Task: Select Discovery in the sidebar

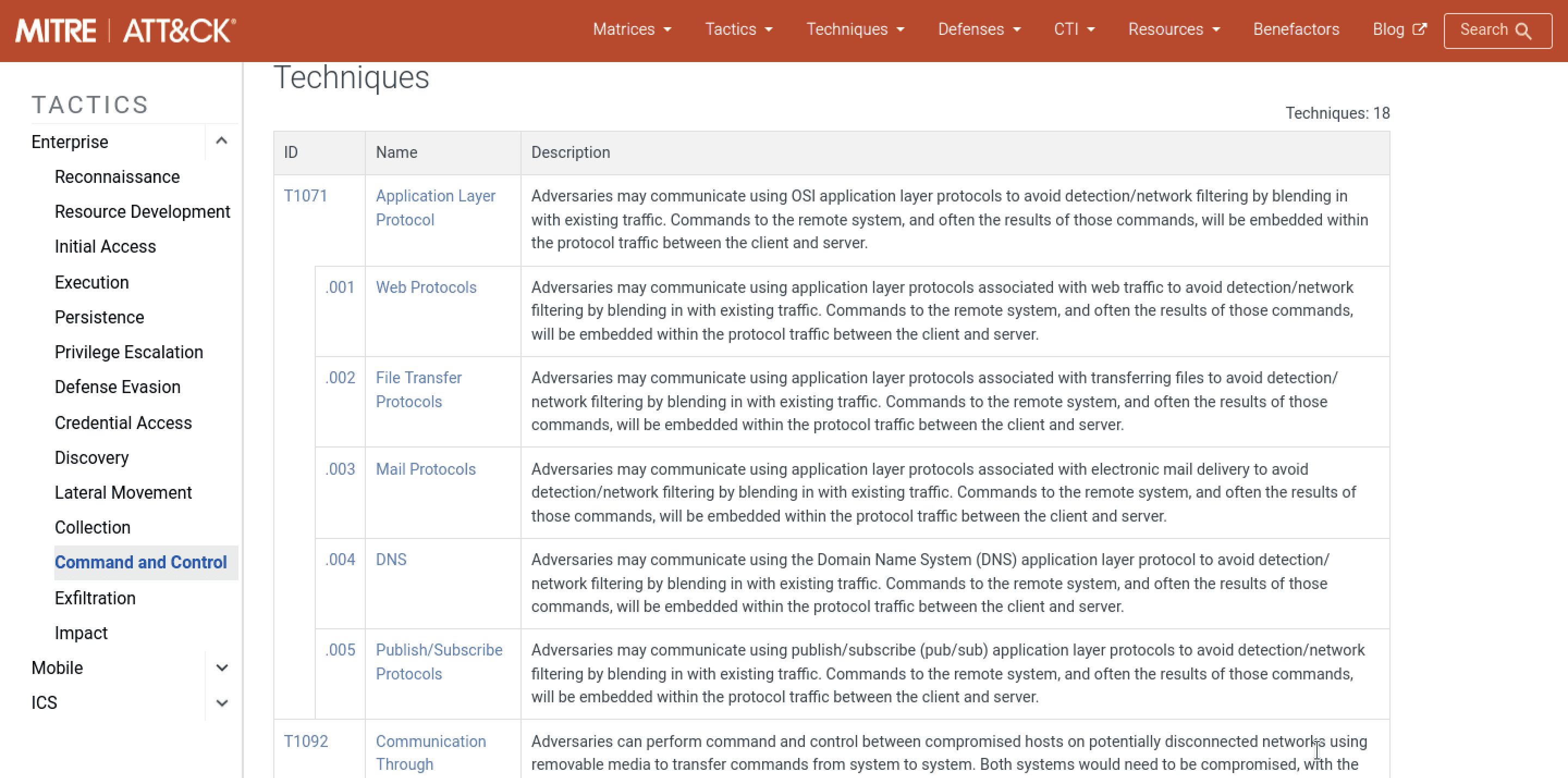Action: (x=91, y=457)
